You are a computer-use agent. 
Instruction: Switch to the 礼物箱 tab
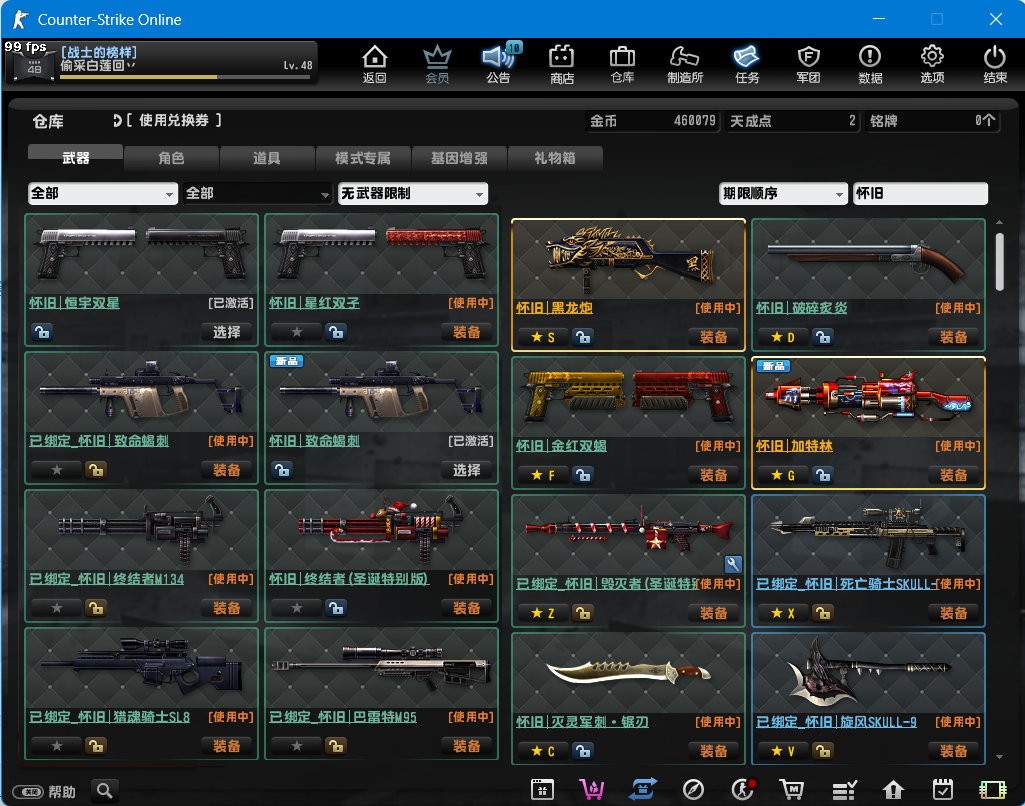tap(555, 158)
